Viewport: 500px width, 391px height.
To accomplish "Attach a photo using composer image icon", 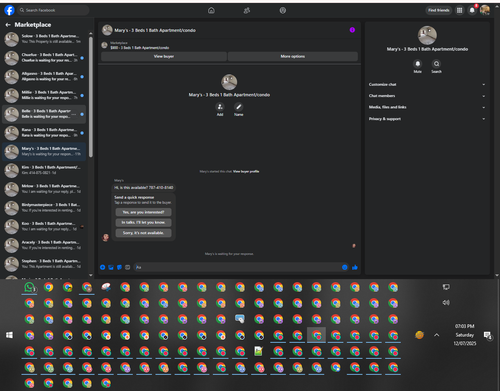I will pos(111,267).
